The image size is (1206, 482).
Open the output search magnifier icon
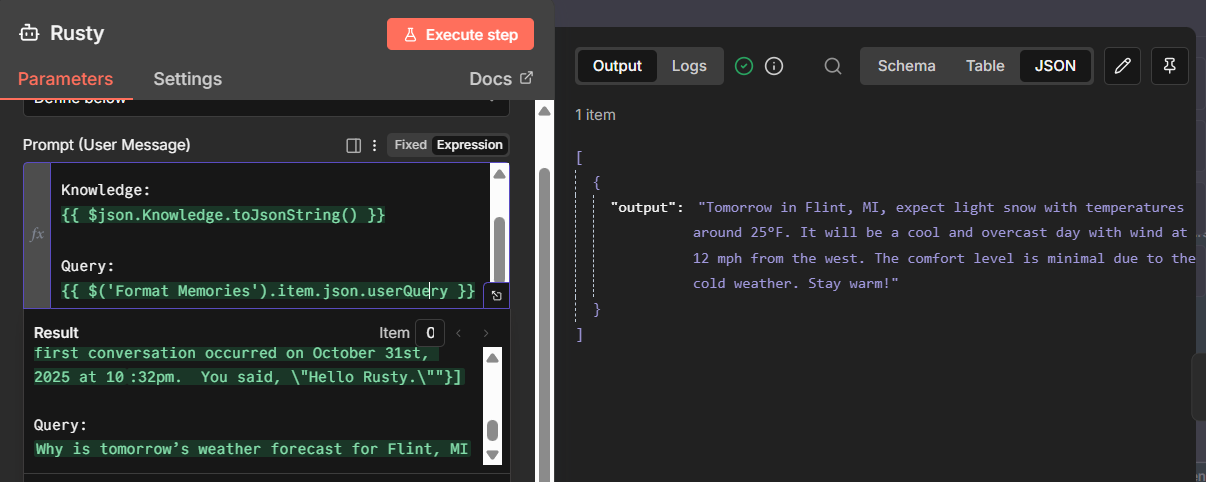832,66
